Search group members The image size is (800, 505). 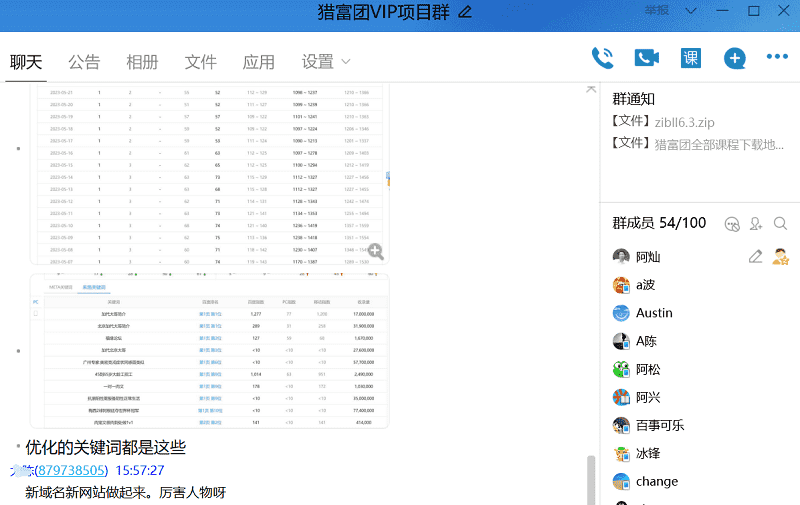(x=780, y=223)
